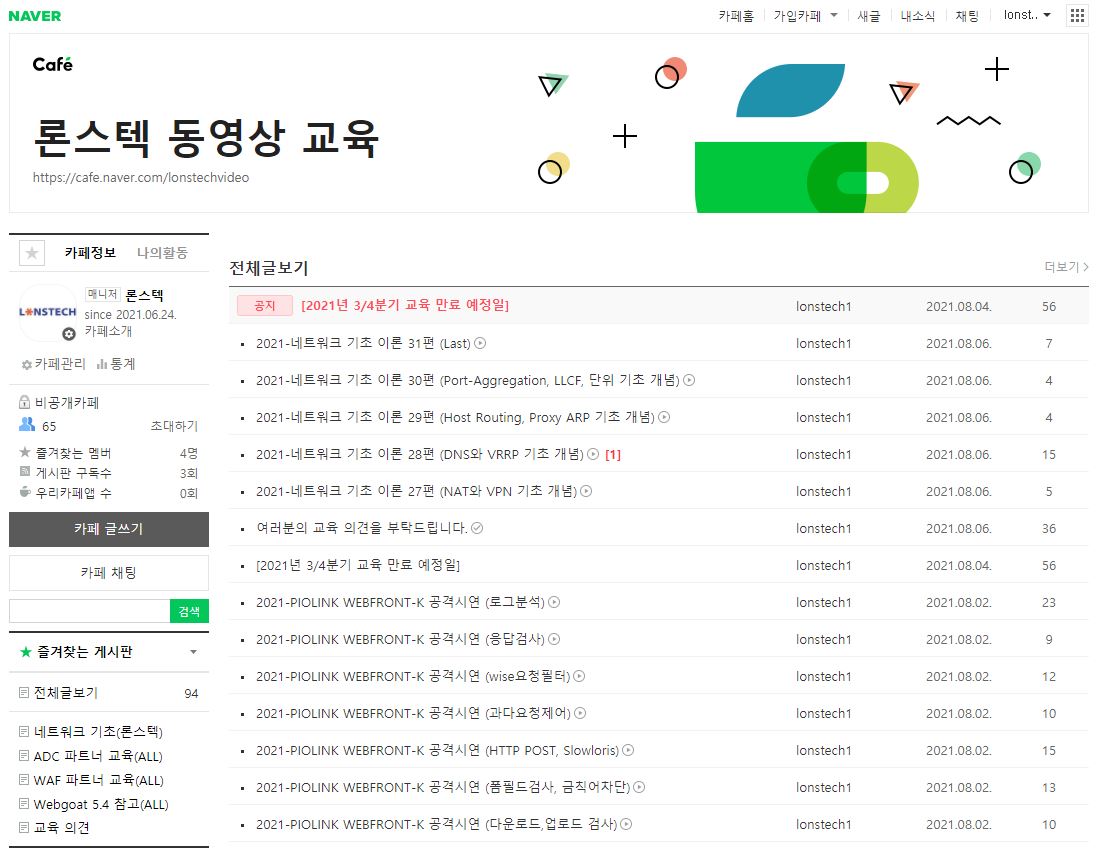Click play icon on 폼필드검사, 금칙어차단 post
The width and height of the screenshot is (1099, 851).
639,787
